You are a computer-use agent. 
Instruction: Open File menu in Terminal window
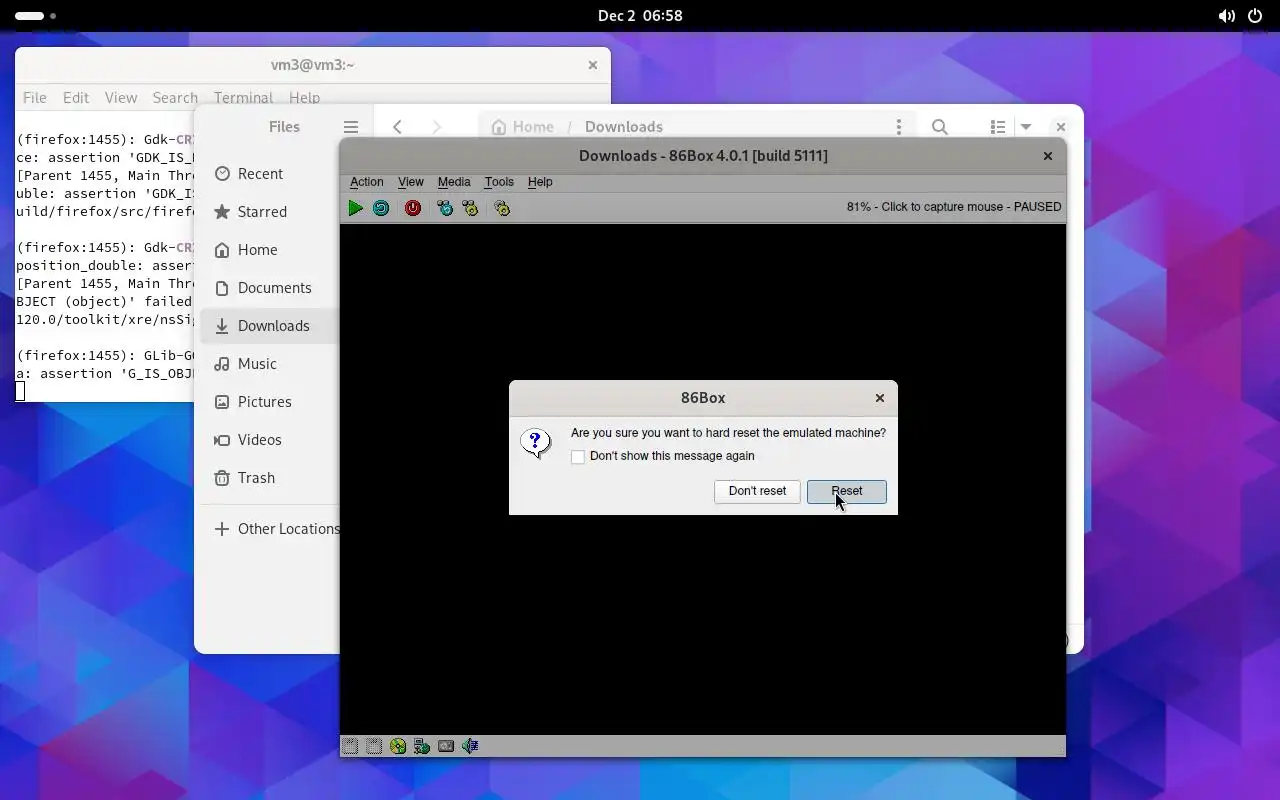click(35, 98)
